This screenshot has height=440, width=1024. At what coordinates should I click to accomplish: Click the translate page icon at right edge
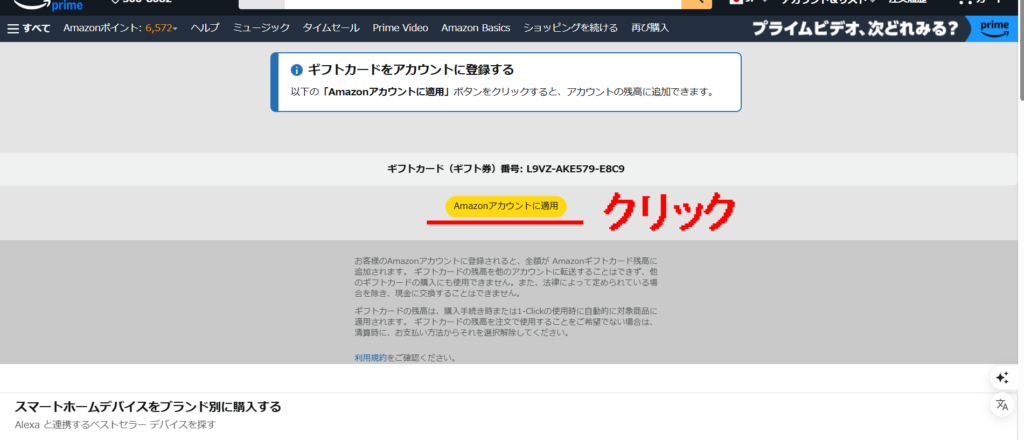[x=1002, y=405]
